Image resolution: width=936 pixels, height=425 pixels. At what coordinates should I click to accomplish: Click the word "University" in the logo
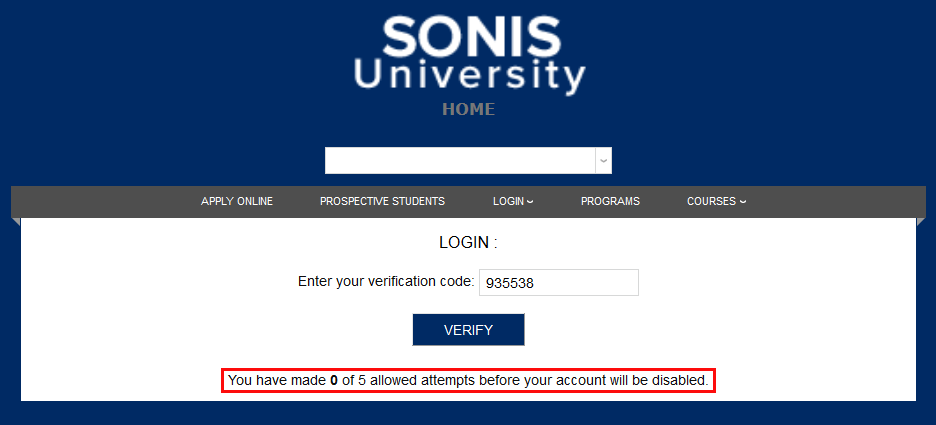469,75
